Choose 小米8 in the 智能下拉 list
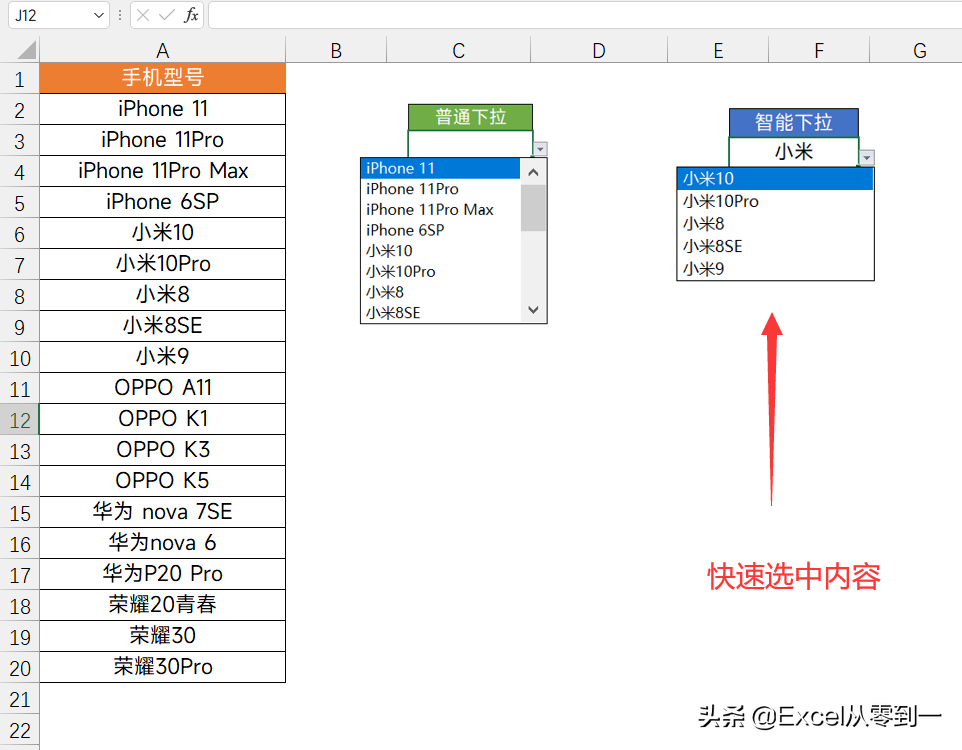Screen dimensions: 962x750 775,224
